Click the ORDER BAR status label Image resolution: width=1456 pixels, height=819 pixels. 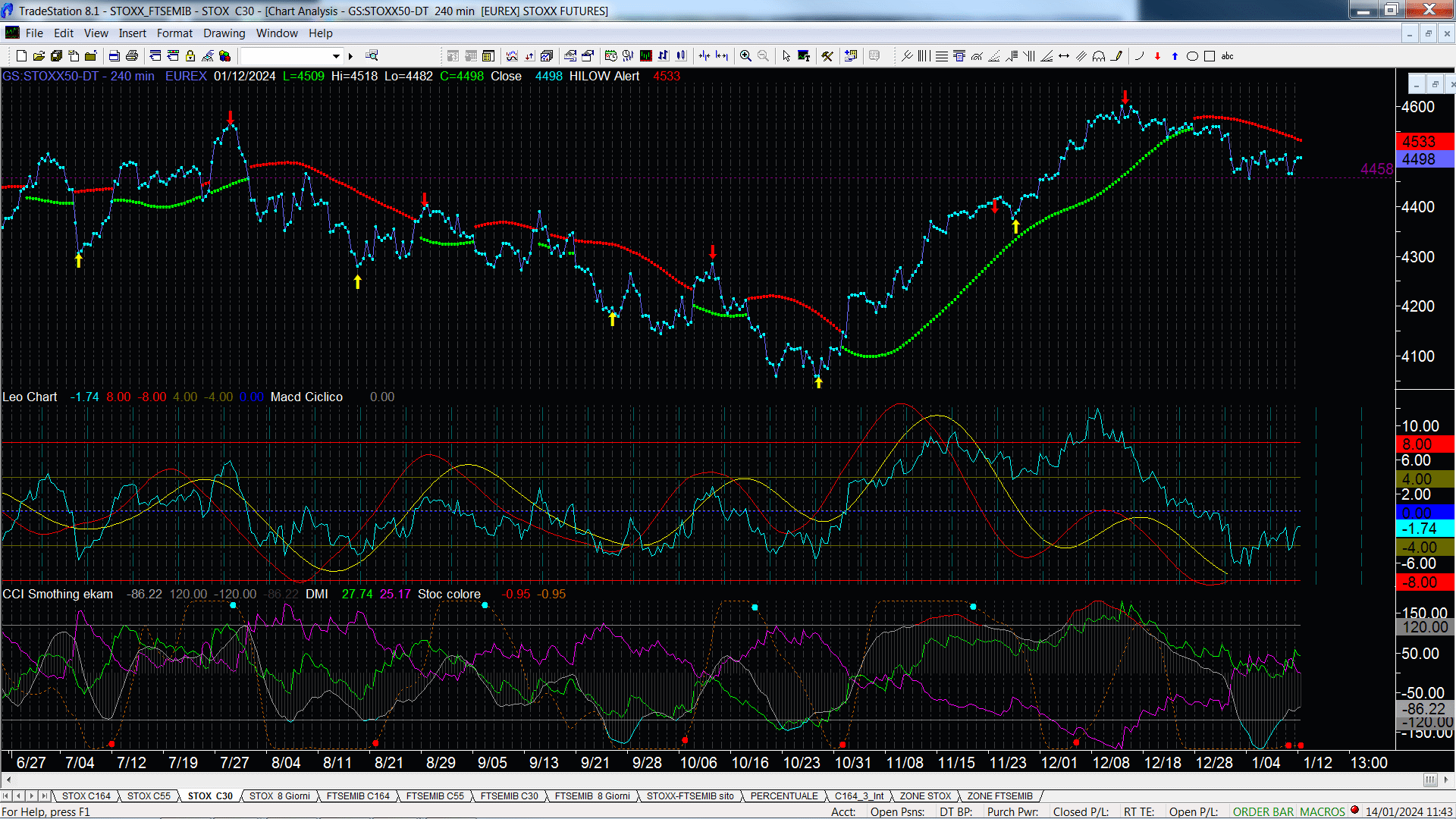click(x=1263, y=811)
